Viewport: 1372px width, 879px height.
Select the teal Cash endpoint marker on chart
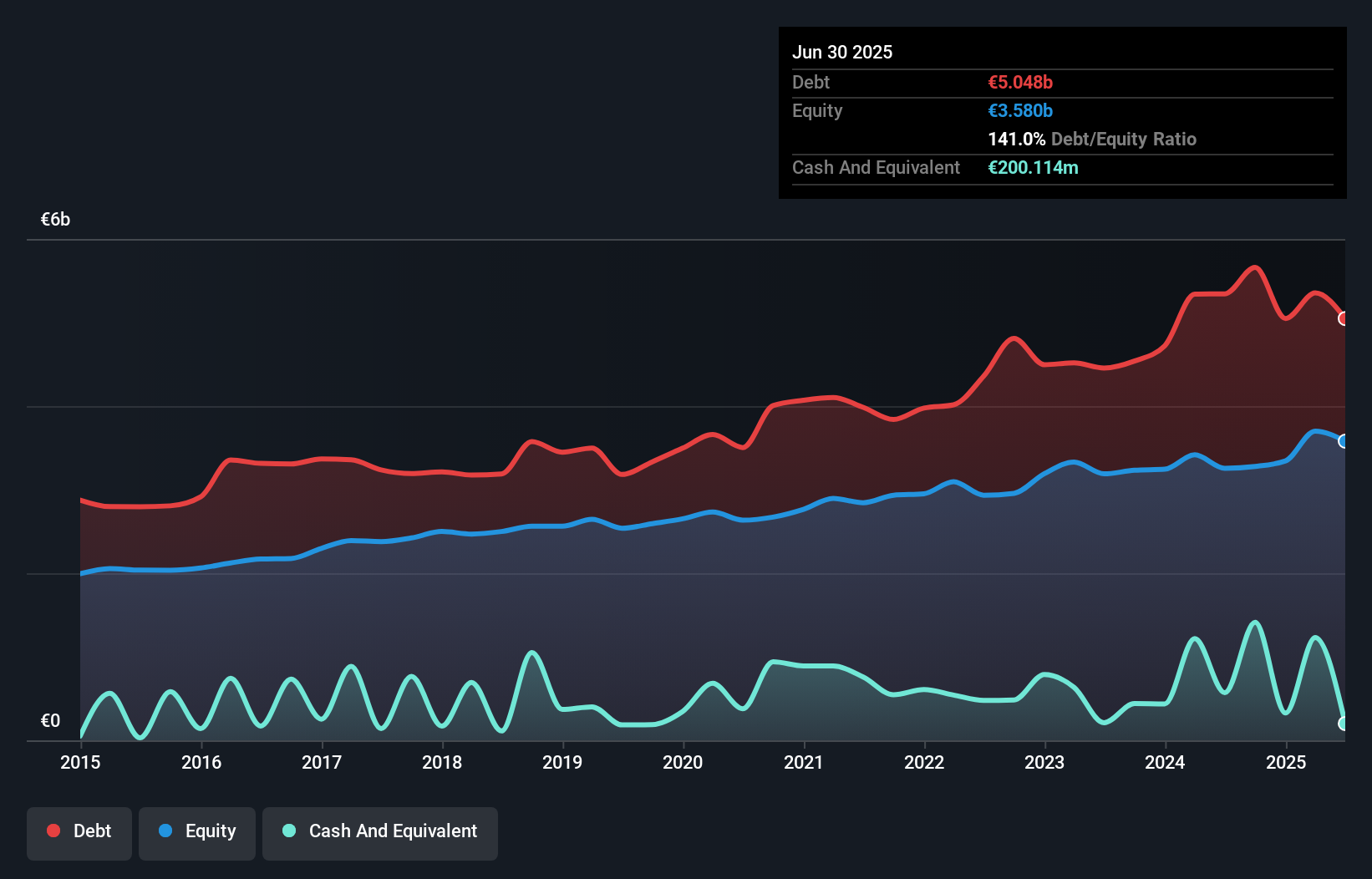click(x=1343, y=724)
